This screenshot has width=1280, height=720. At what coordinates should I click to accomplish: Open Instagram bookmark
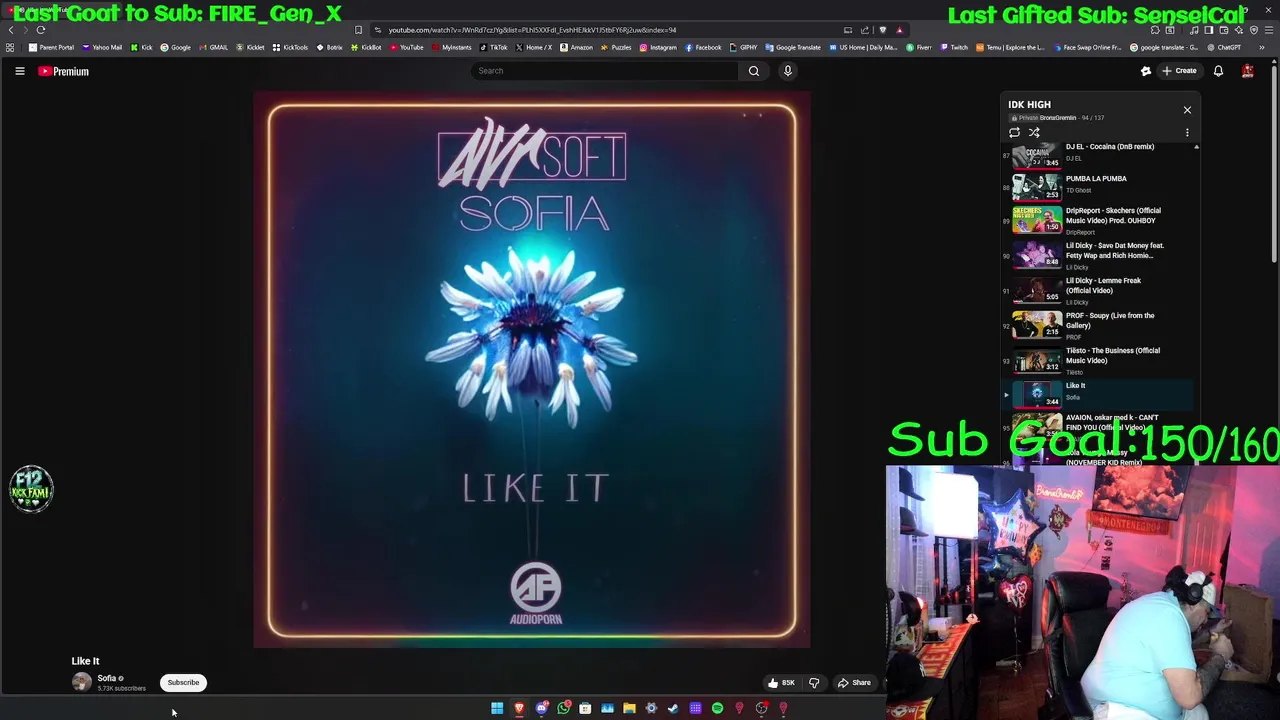click(x=658, y=47)
